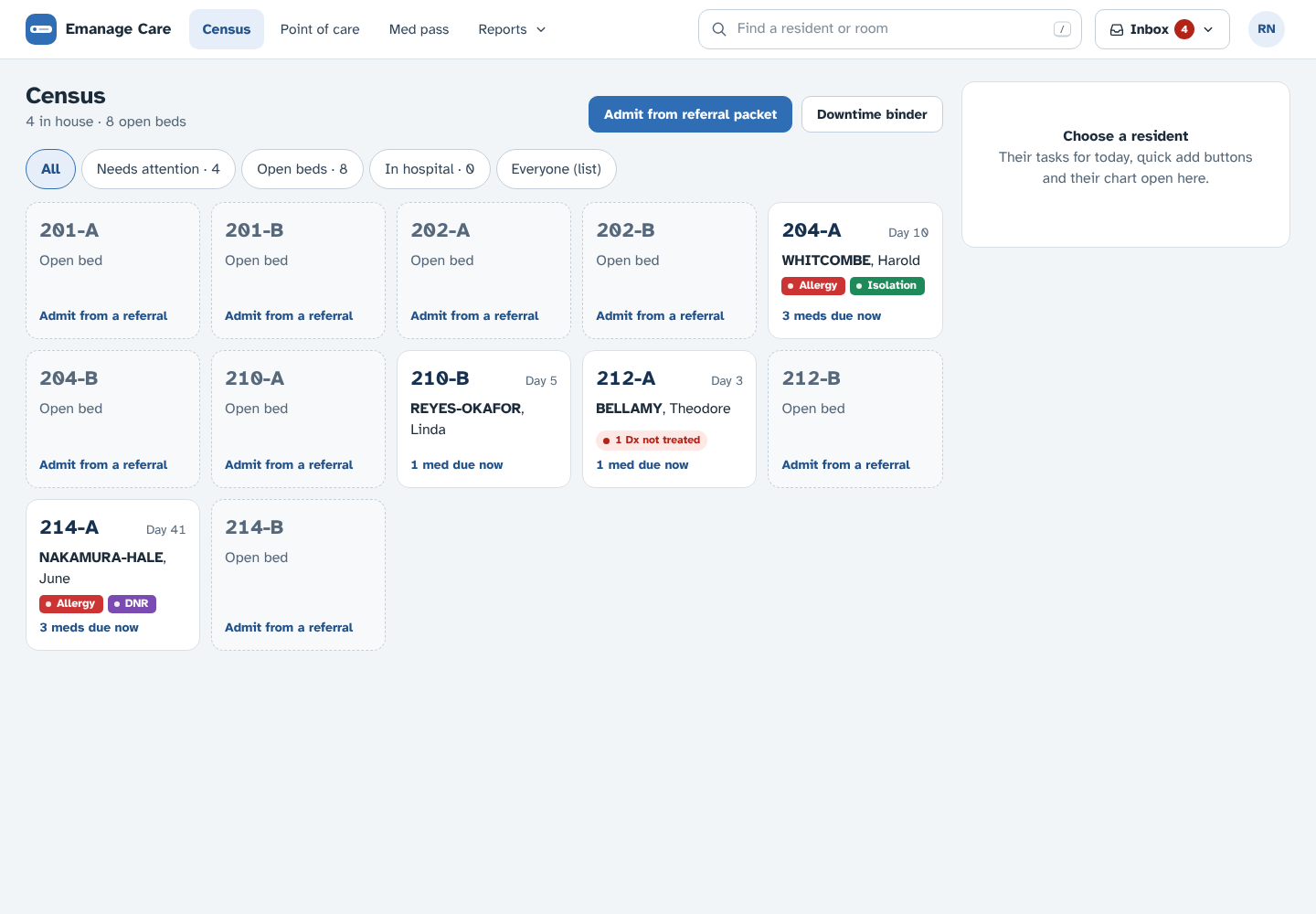Admit from a referral into bed 202-B
Viewport: 1316px width, 914px height.
point(660,315)
